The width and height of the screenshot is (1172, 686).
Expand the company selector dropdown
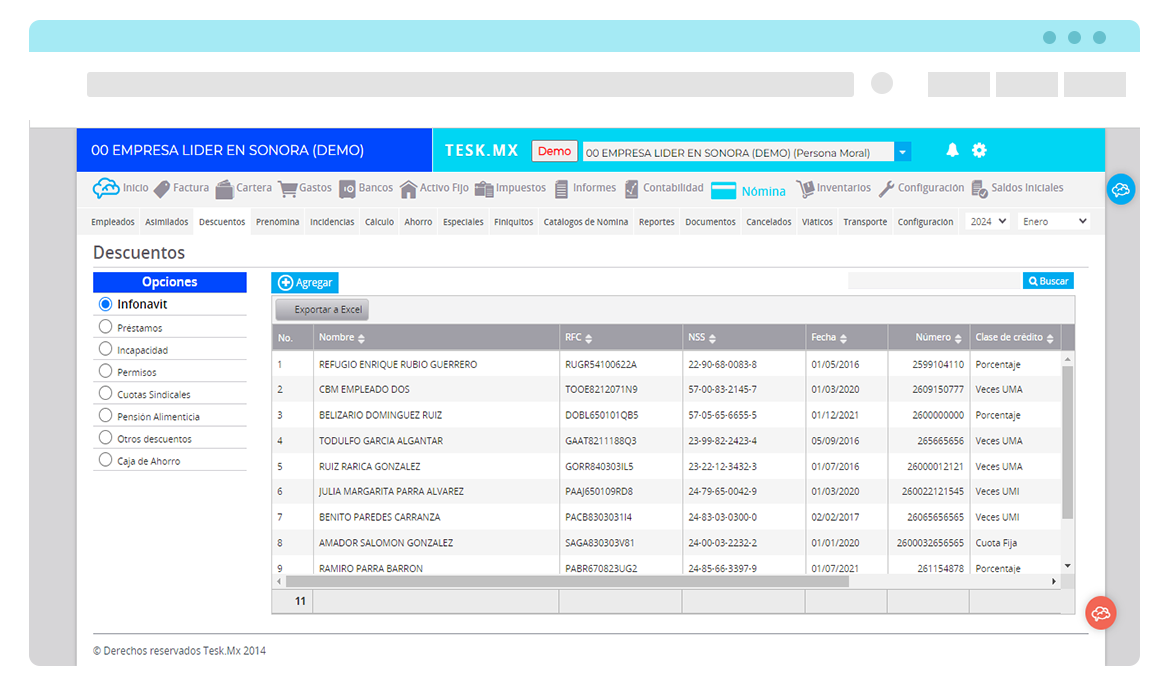pyautogui.click(x=903, y=152)
